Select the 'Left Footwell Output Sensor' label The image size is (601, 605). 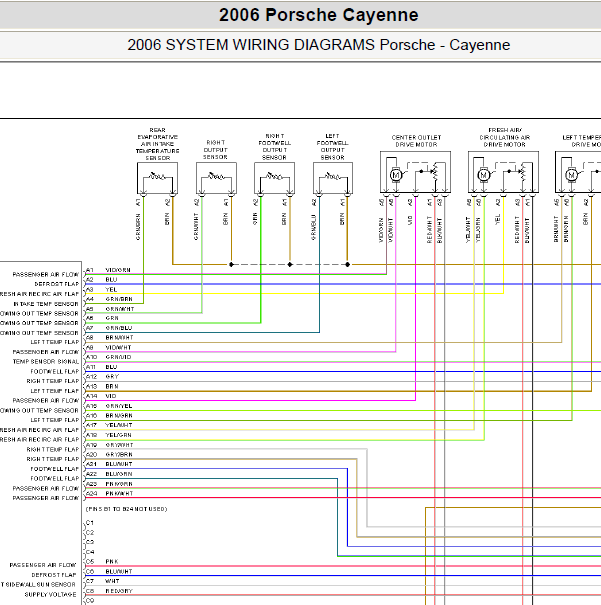pos(333,147)
